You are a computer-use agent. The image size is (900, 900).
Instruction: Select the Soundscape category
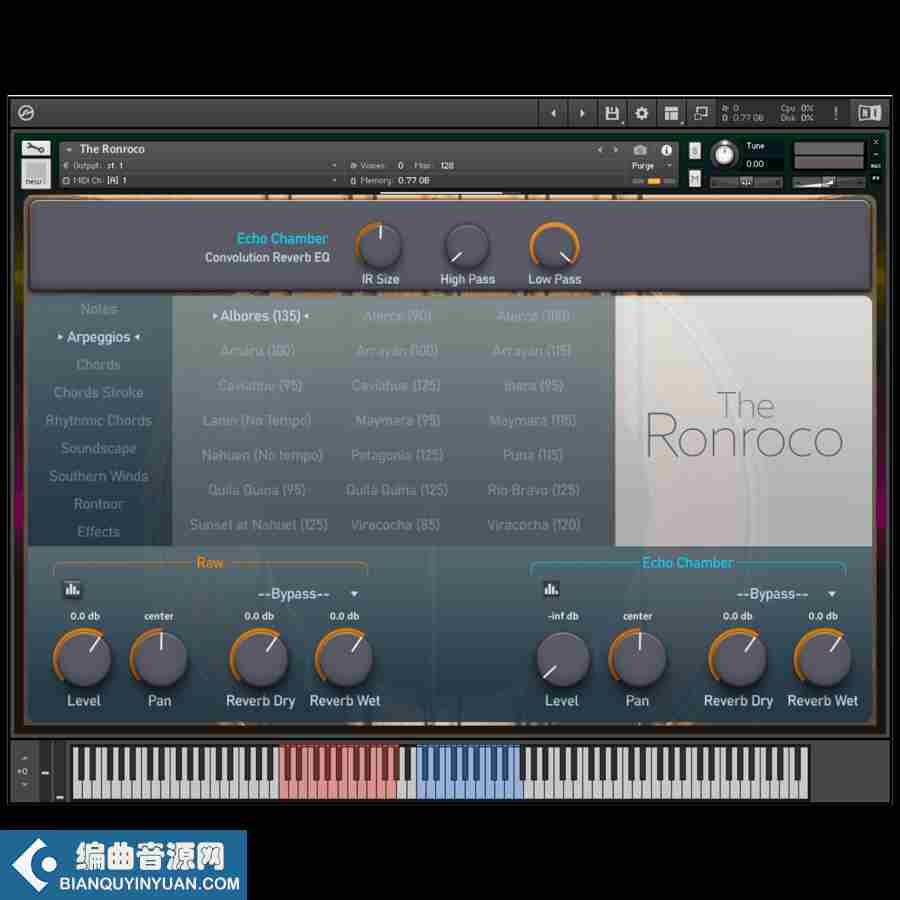pos(99,448)
